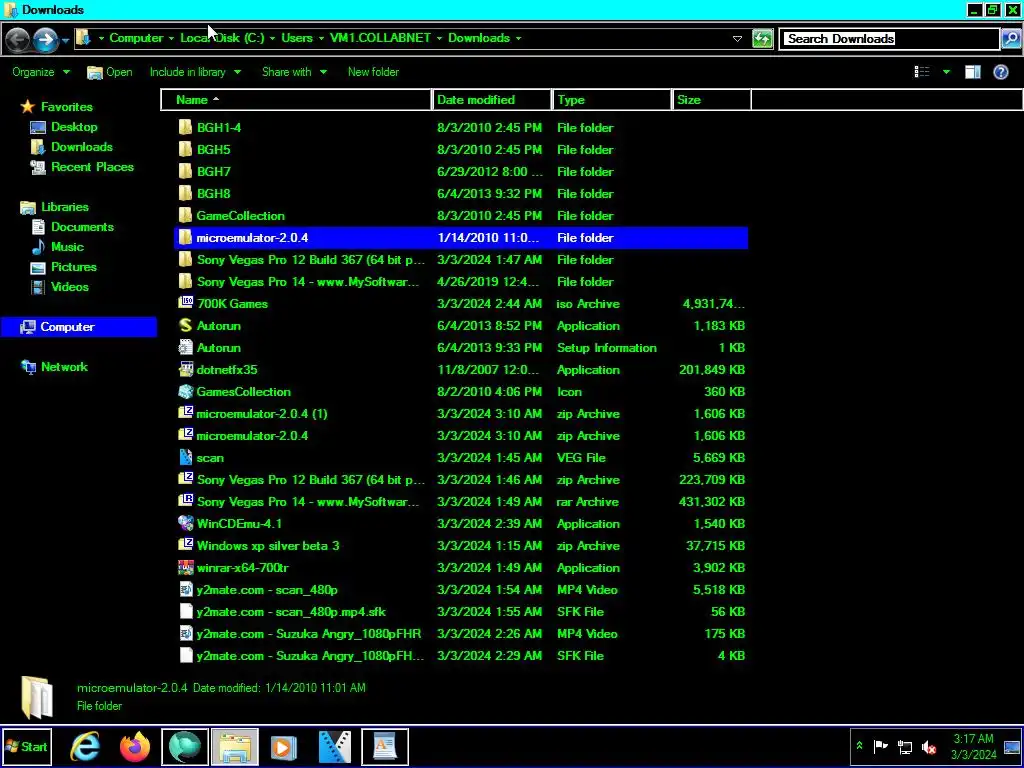
Task: Show hidden tray icons arrow
Action: 859,746
